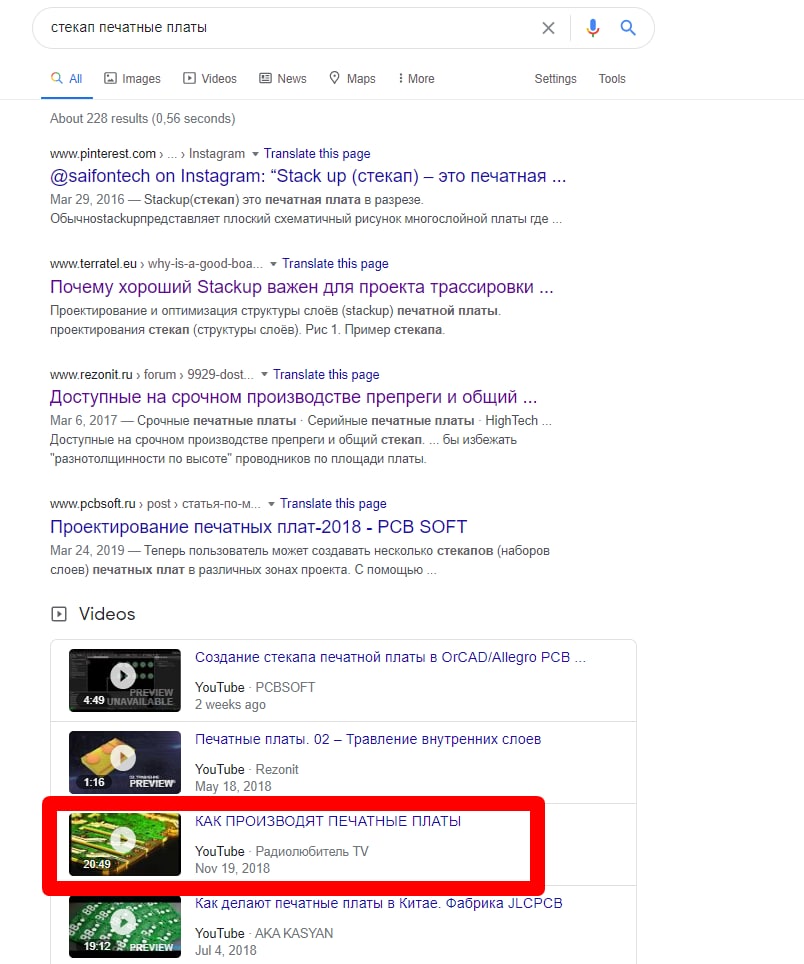Start voice search with the microphone icon
This screenshot has height=964, width=804.
click(x=593, y=28)
